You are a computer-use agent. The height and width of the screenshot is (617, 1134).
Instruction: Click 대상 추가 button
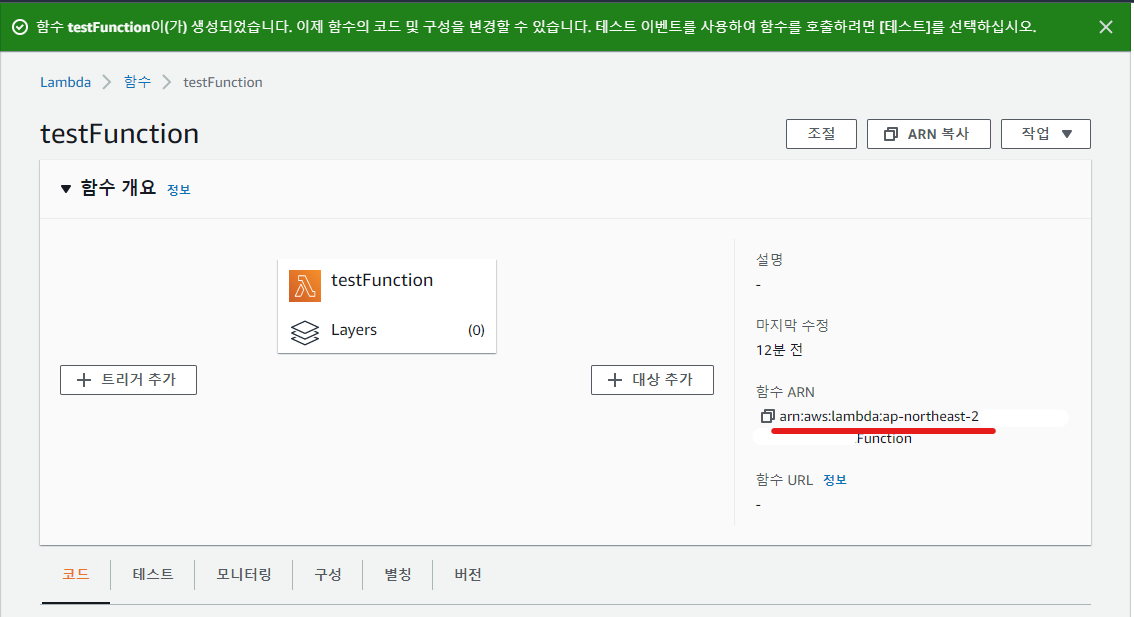652,380
